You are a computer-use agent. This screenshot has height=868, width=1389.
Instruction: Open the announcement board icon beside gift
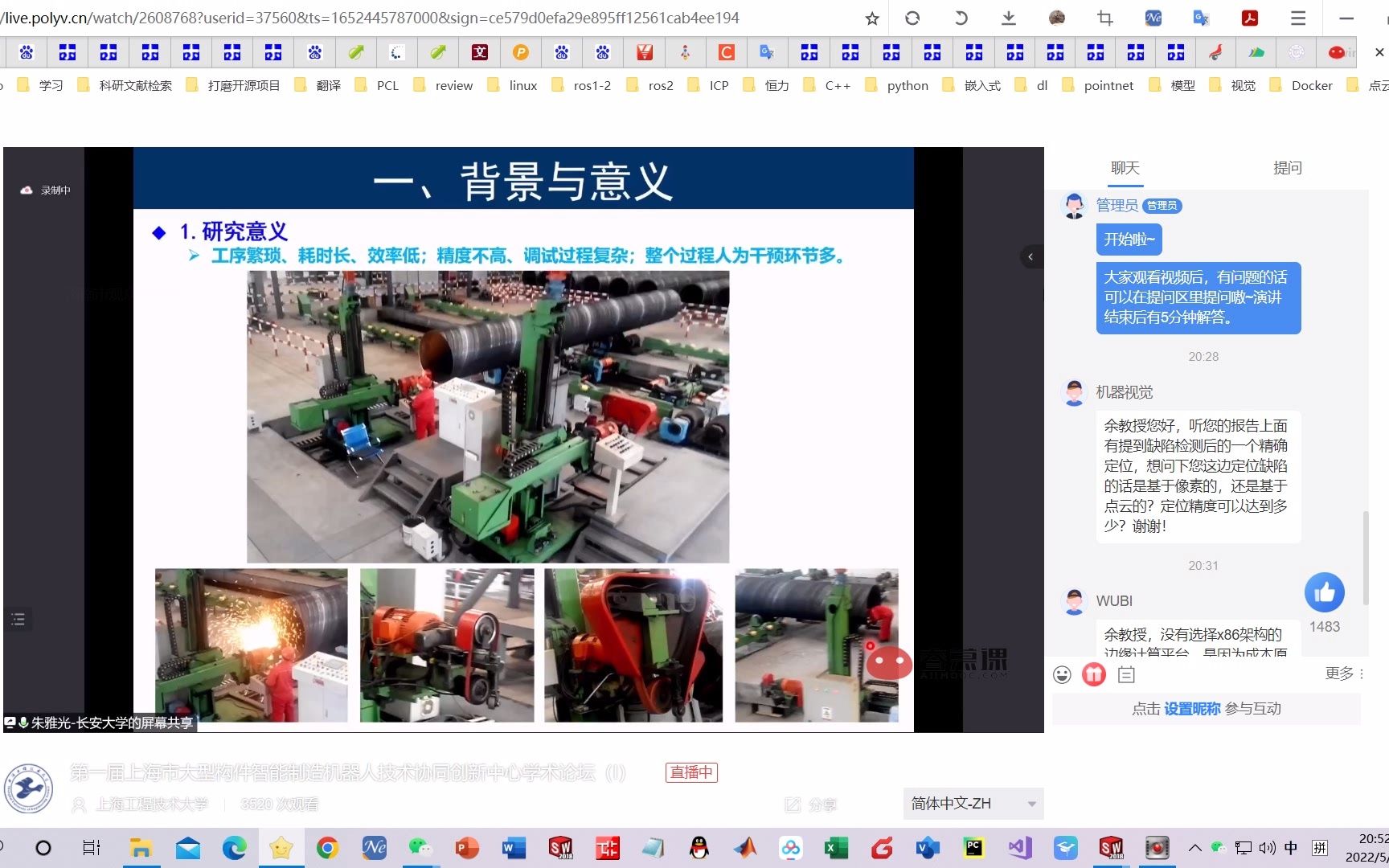coord(1125,674)
